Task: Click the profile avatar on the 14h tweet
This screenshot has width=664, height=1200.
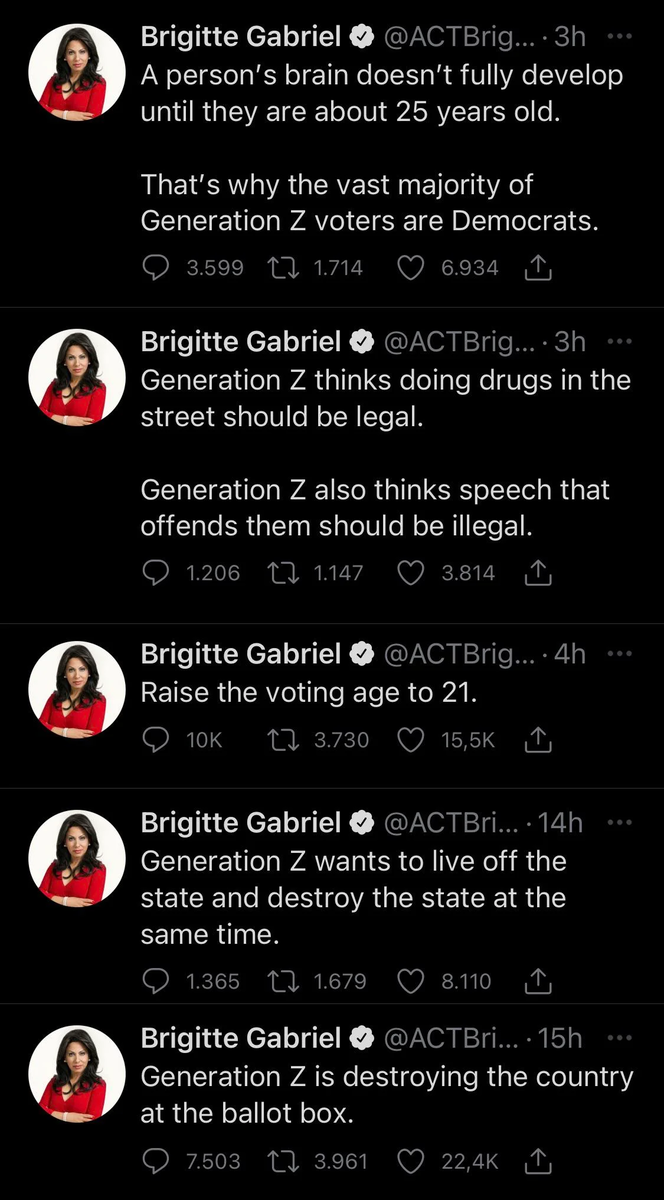Action: tap(77, 858)
